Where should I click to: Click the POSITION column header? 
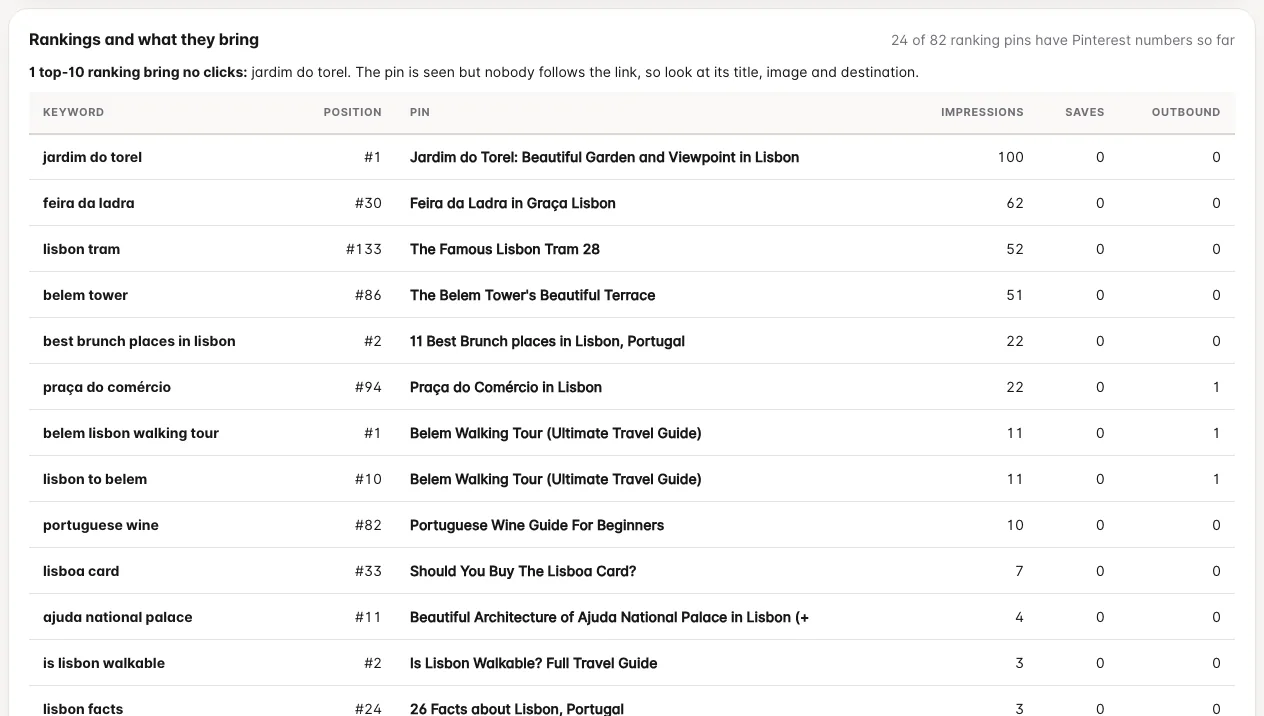[352, 112]
